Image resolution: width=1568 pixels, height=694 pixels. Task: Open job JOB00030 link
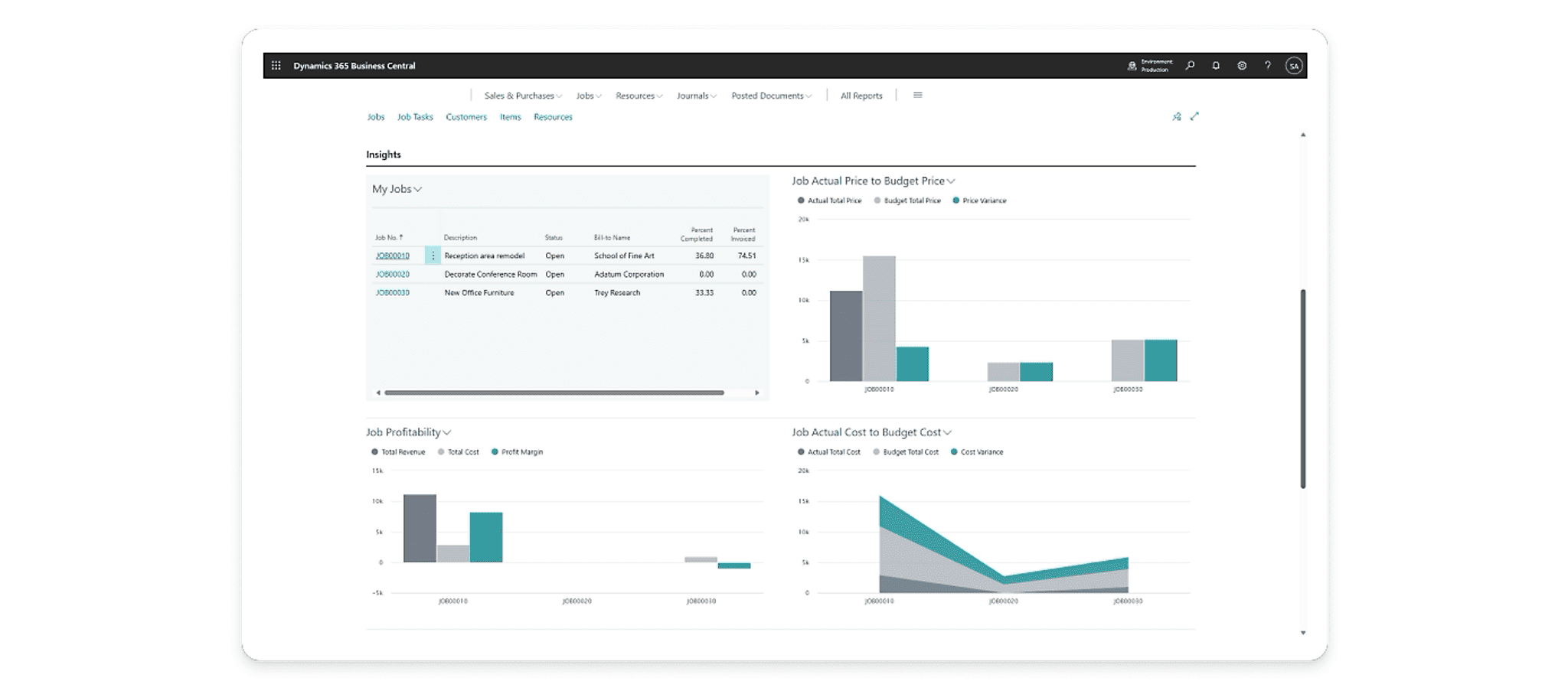click(x=393, y=292)
